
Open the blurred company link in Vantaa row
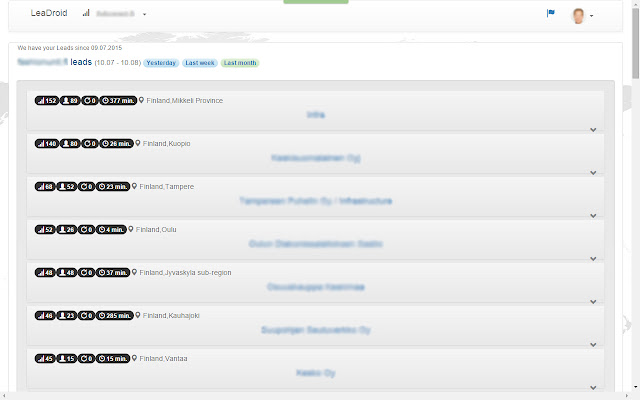click(x=316, y=373)
